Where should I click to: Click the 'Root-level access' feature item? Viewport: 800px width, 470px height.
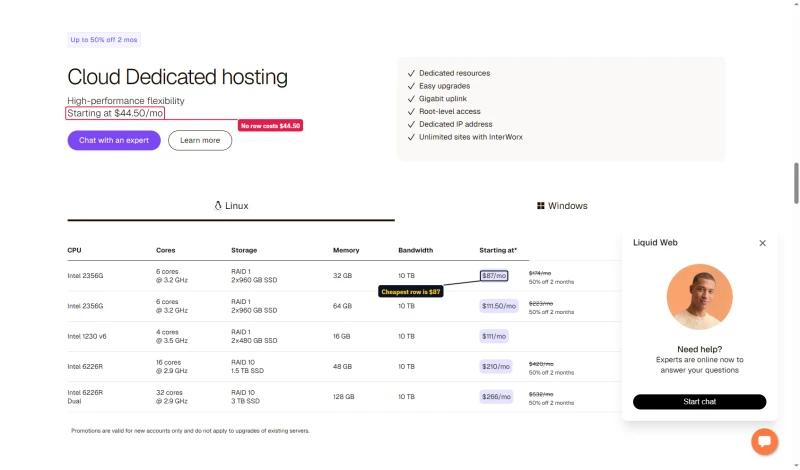450,111
